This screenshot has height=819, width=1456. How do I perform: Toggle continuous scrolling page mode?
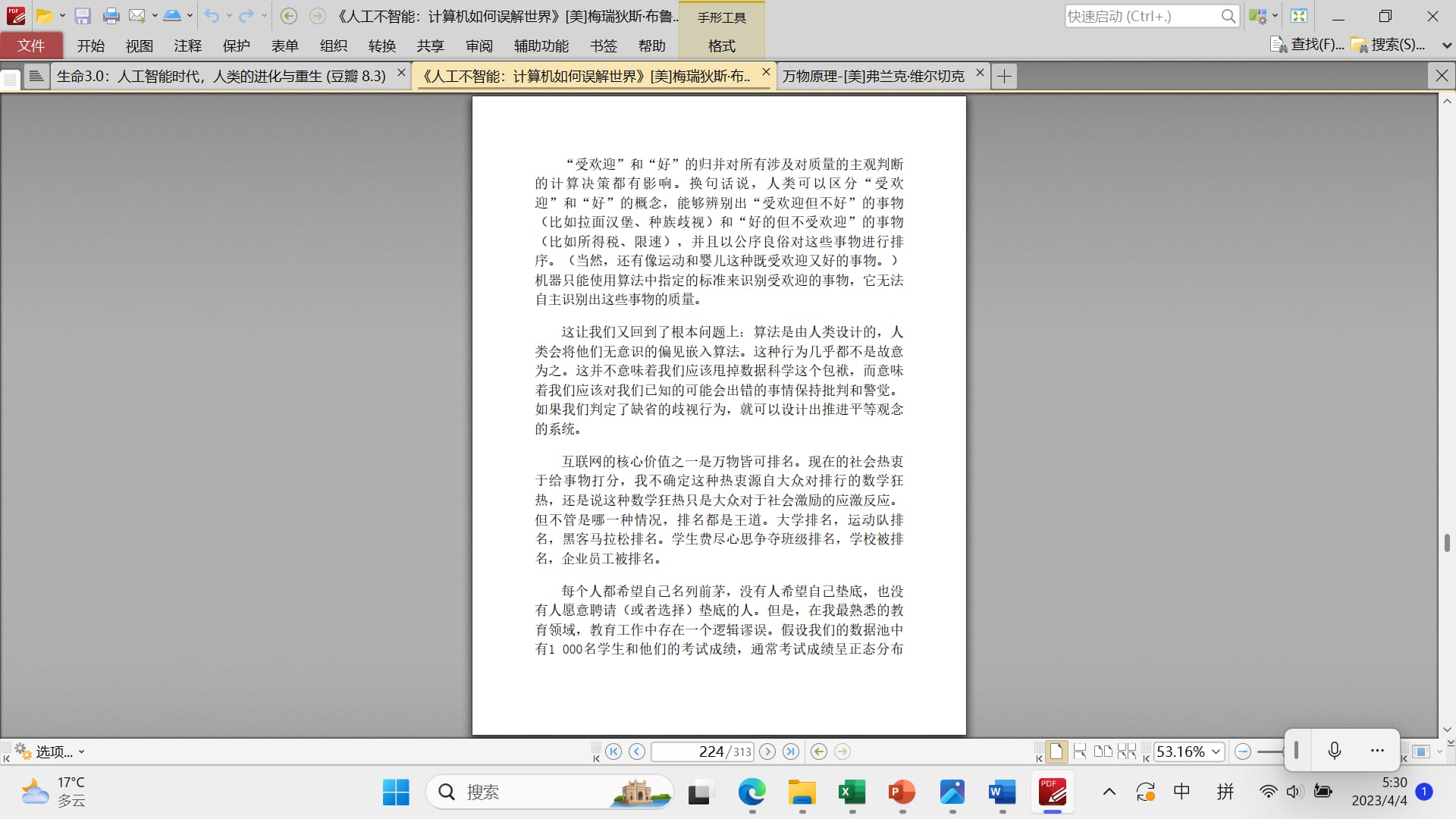[1080, 752]
